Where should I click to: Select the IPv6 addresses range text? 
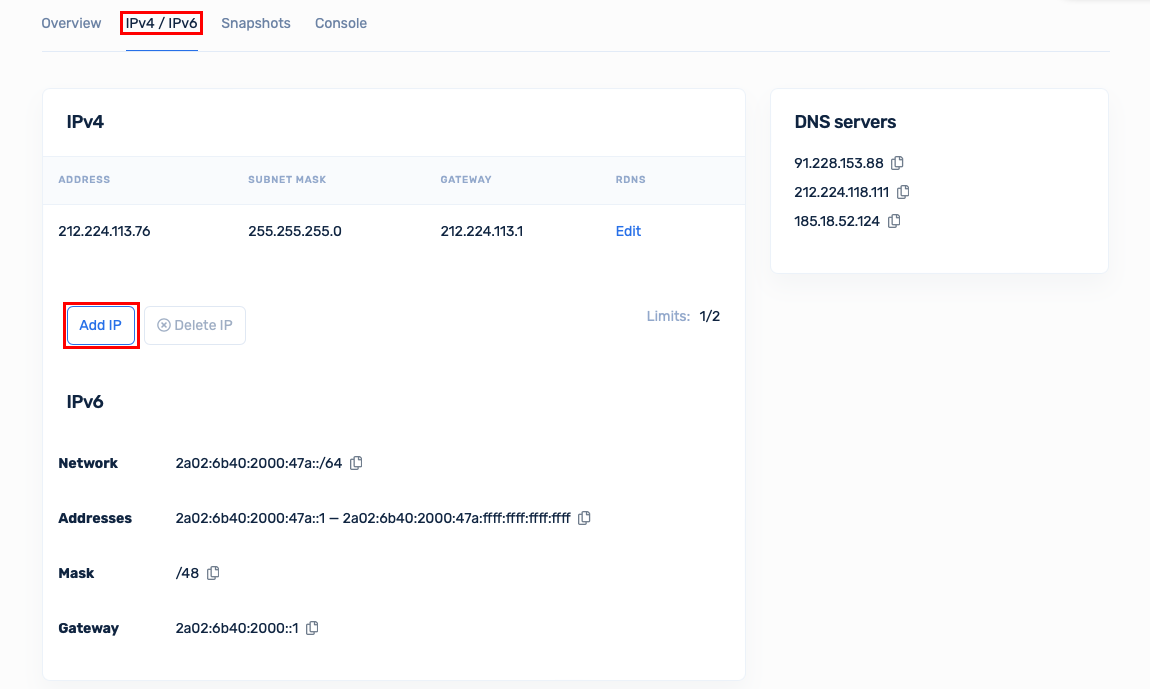tap(373, 518)
